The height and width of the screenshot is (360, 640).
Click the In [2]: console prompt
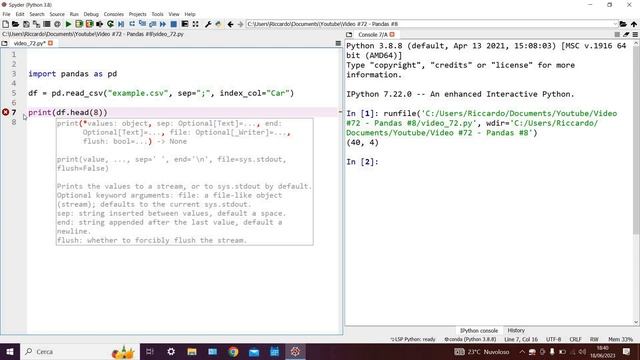362,162
